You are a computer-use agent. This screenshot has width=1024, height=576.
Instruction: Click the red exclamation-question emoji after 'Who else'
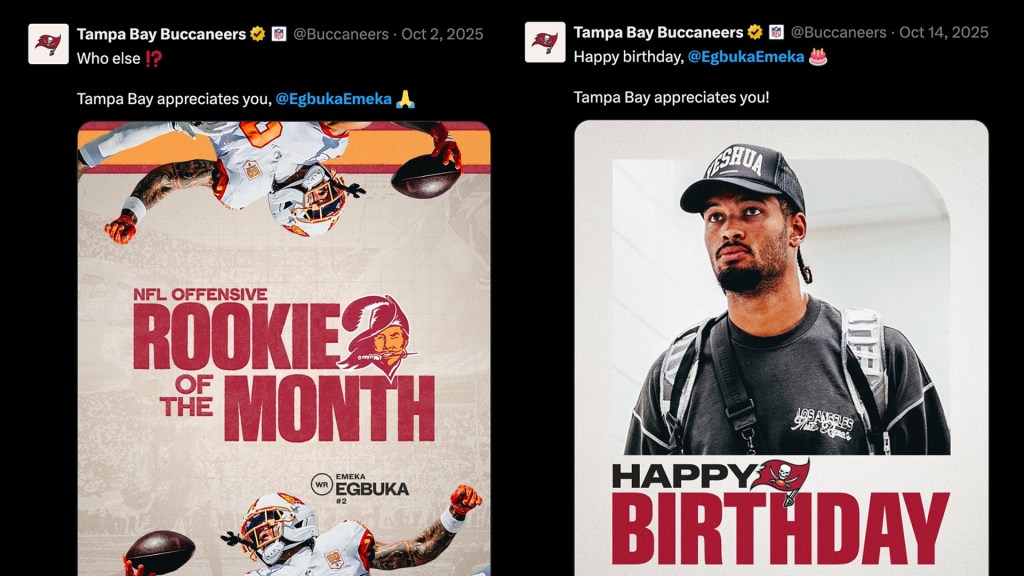[x=153, y=59]
